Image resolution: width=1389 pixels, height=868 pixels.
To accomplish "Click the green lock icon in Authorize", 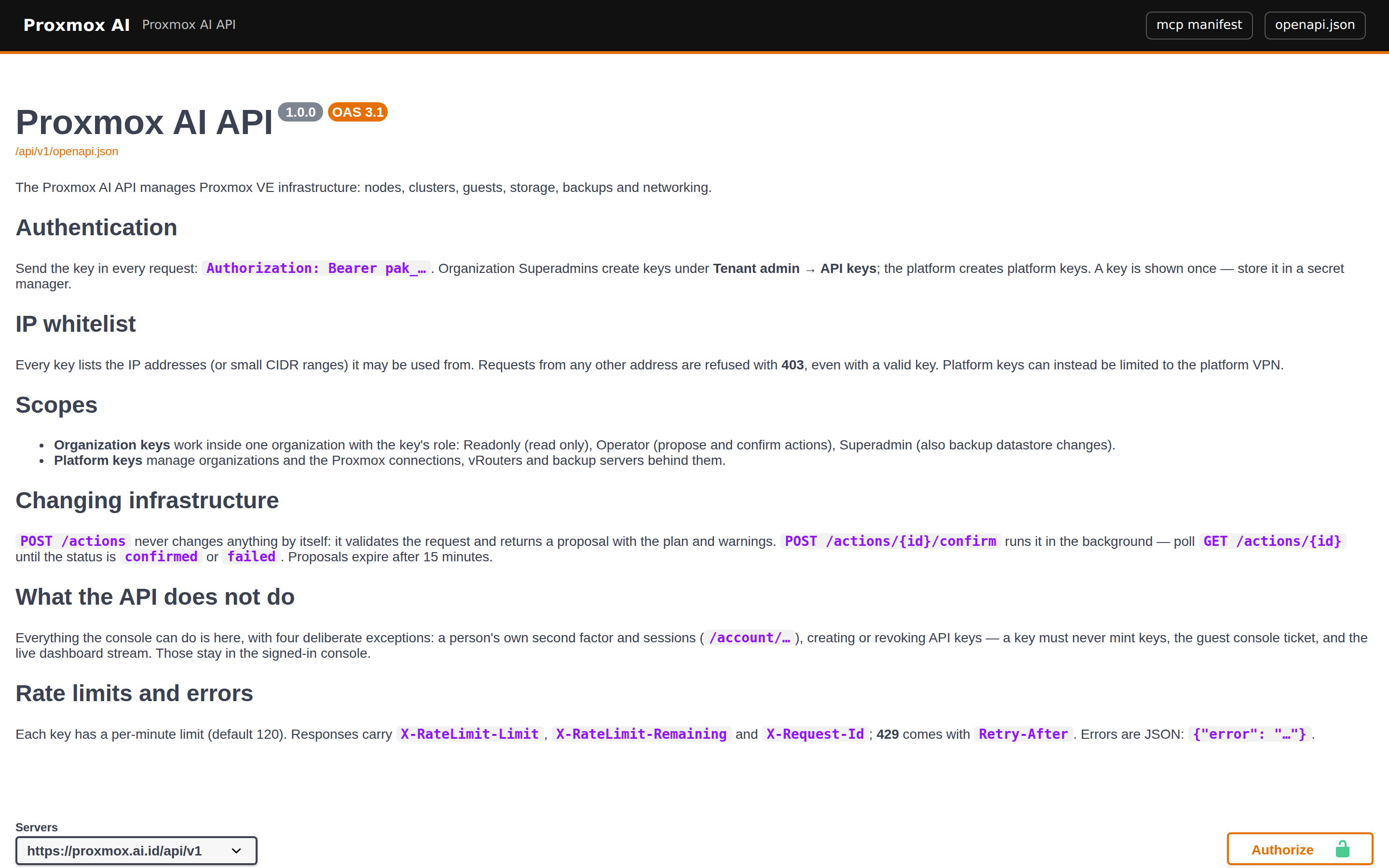I will click(x=1343, y=849).
